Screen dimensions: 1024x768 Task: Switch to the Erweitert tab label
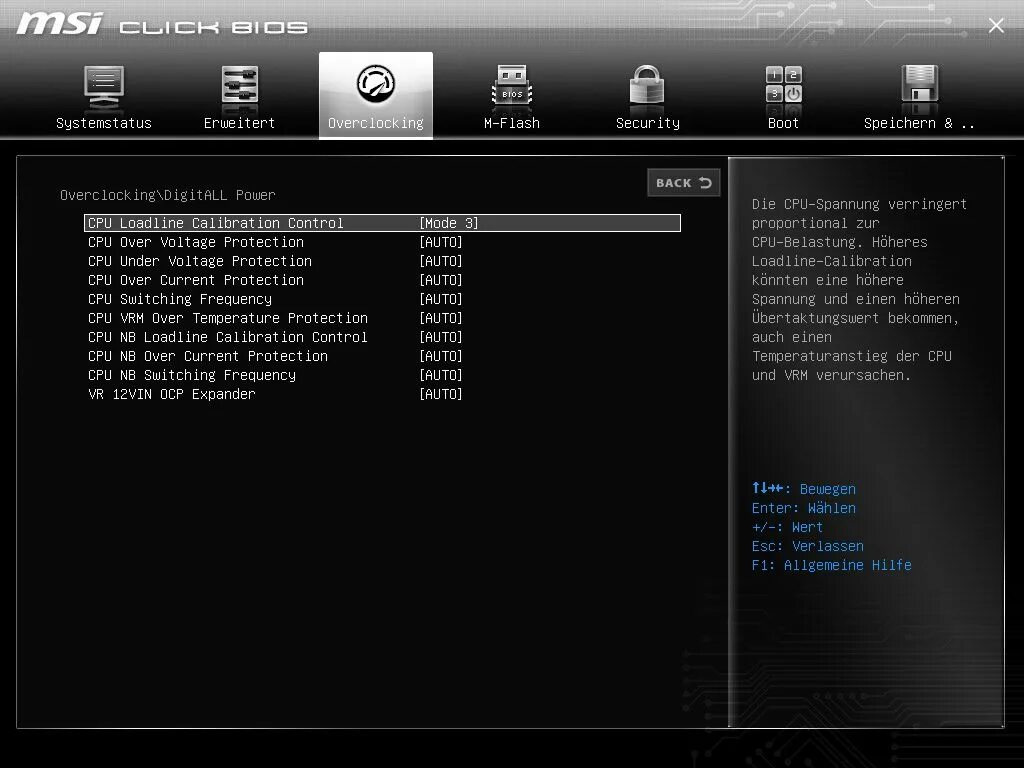240,123
